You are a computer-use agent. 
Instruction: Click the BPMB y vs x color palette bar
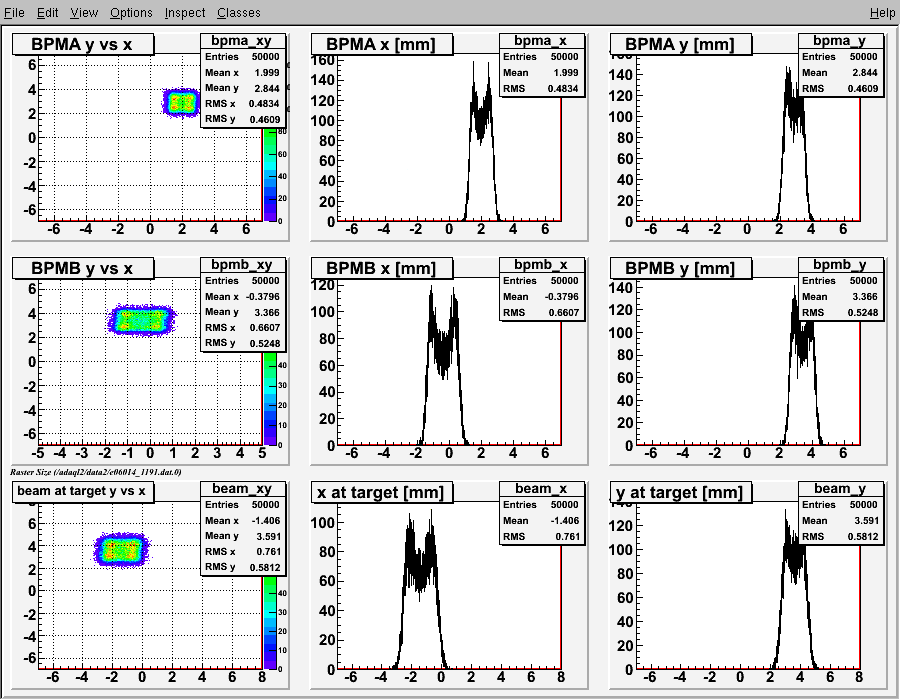[x=270, y=398]
